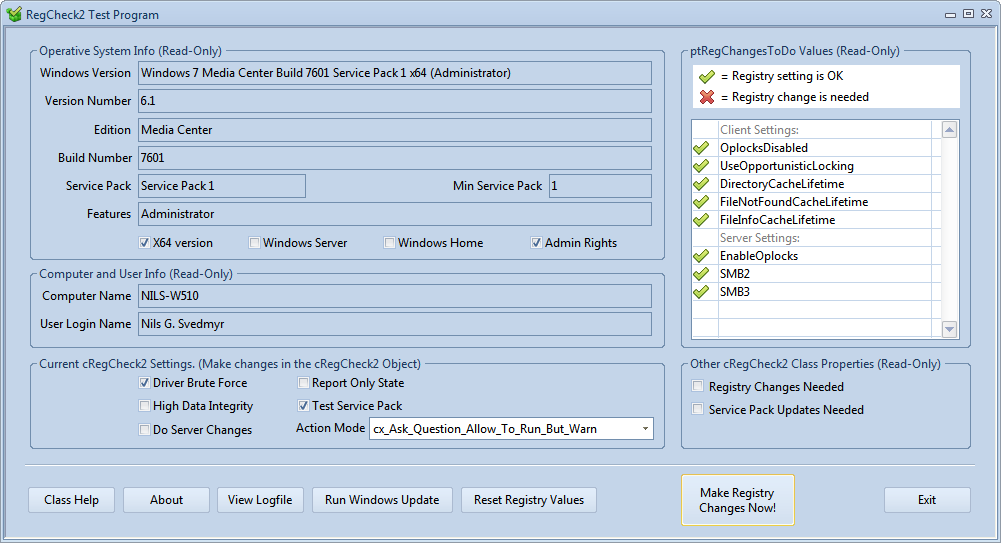
Task: Select the EnableOplocks row text
Action: click(759, 255)
